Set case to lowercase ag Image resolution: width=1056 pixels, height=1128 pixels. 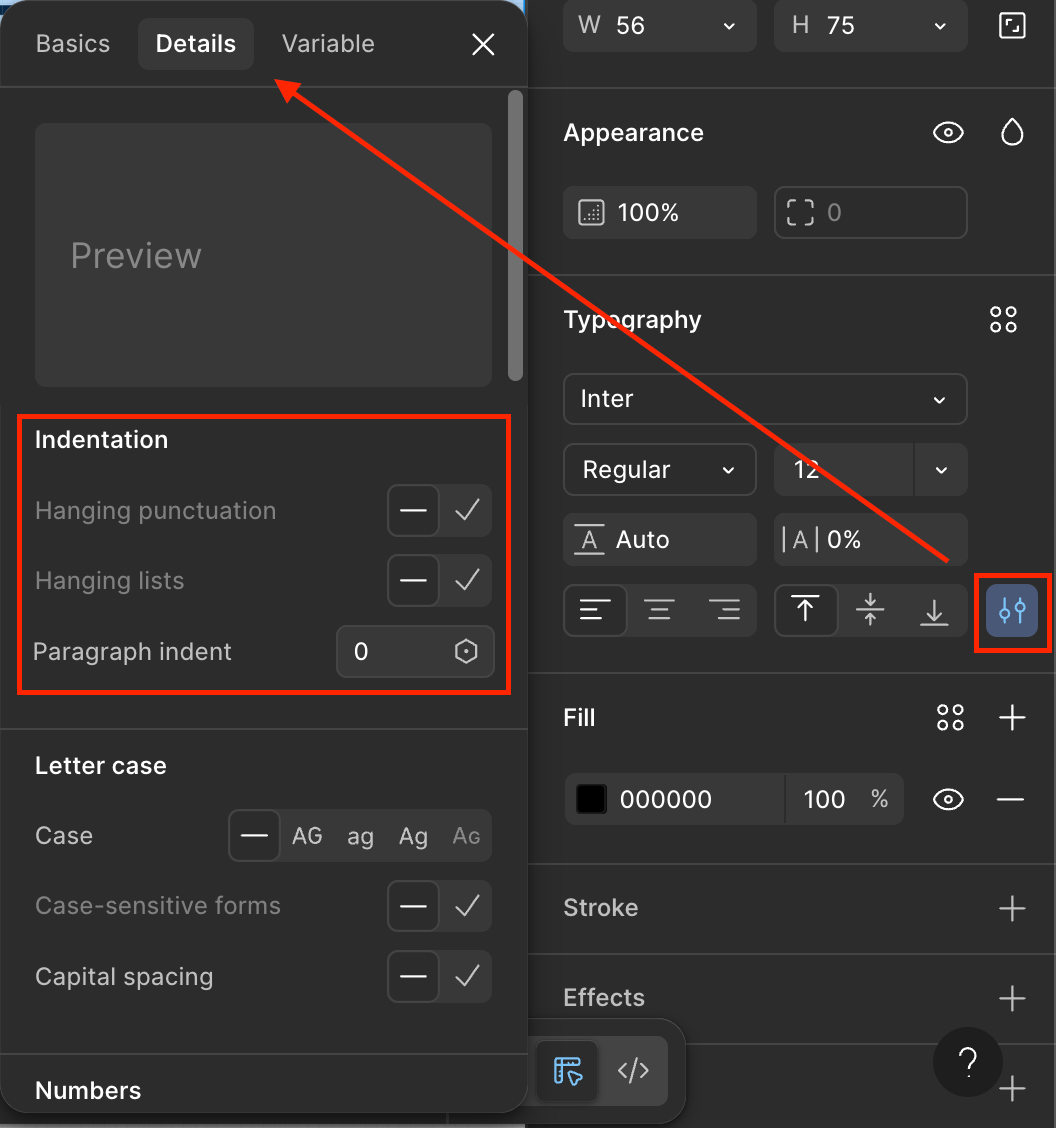(x=360, y=836)
